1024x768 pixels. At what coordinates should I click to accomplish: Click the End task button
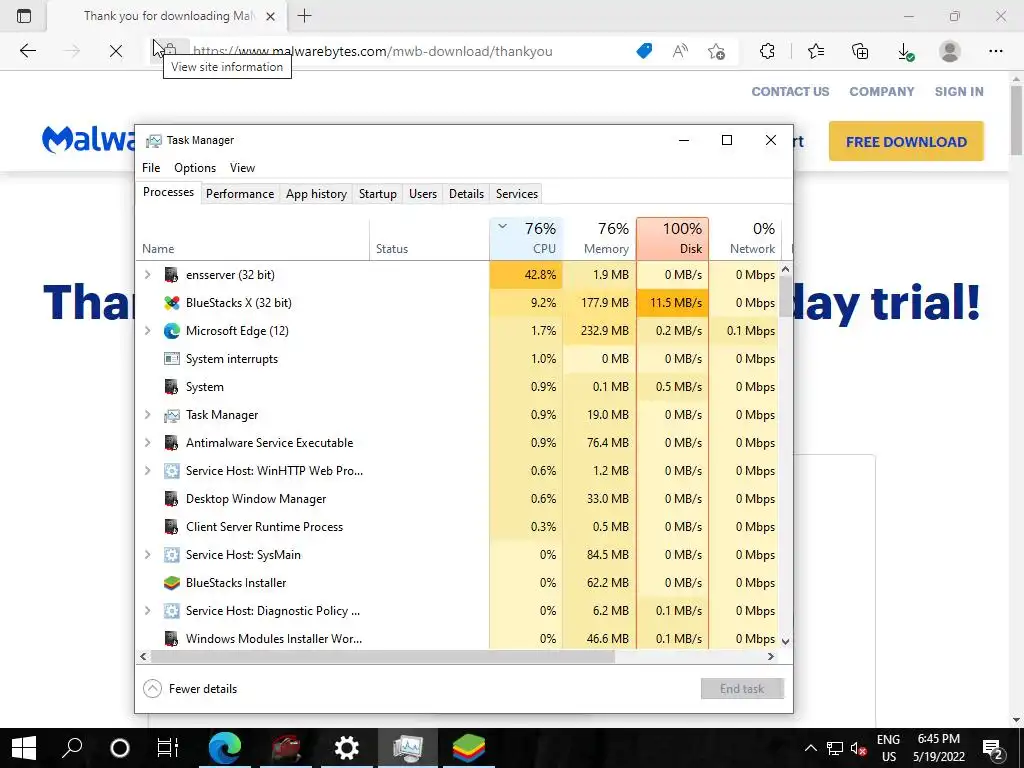[x=742, y=688]
